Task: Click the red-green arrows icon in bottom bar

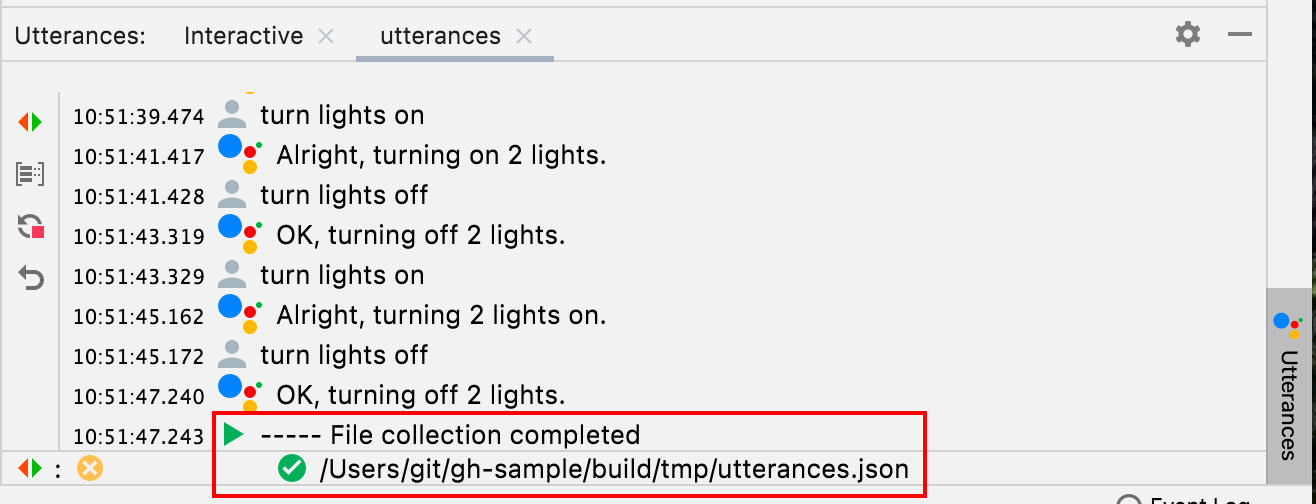Action: pyautogui.click(x=31, y=468)
